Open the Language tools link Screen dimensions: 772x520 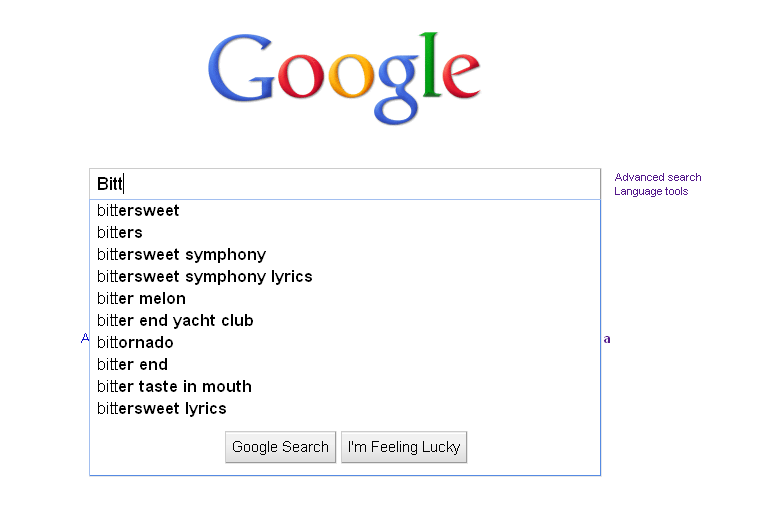point(651,192)
